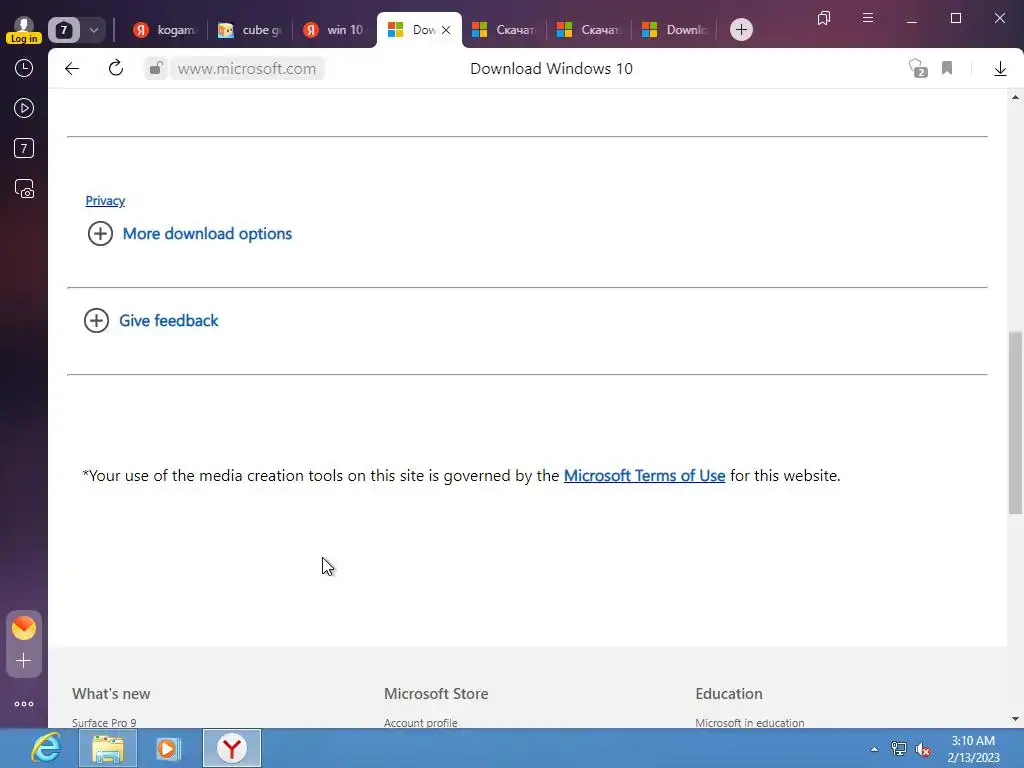Add a new app to the sidebar
This screenshot has height=768, width=1024.
[24, 661]
